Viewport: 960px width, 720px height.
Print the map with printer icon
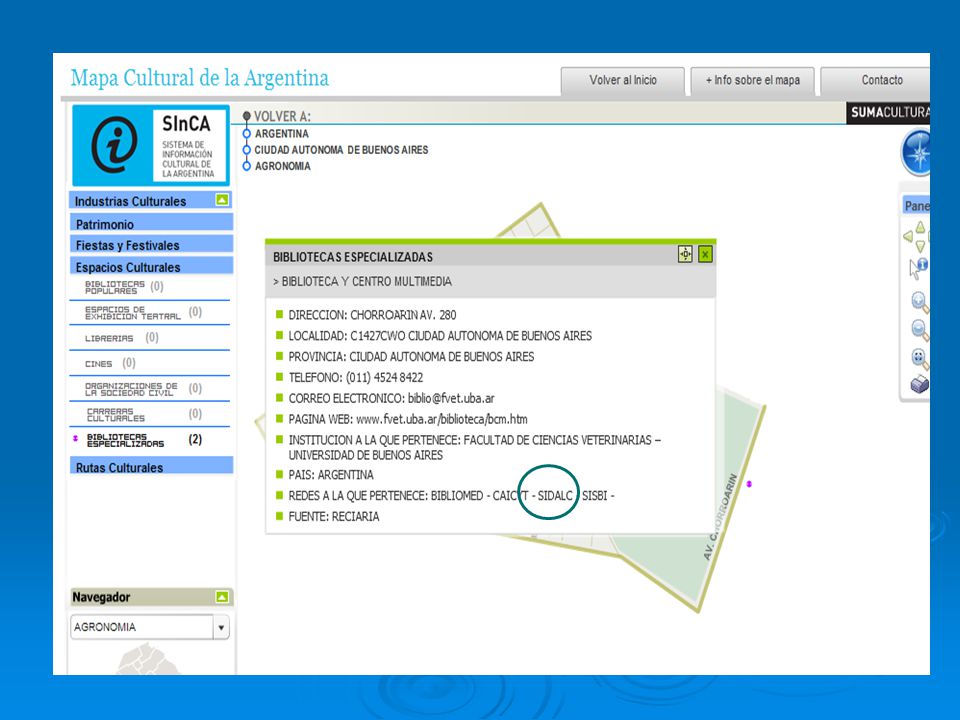(920, 384)
